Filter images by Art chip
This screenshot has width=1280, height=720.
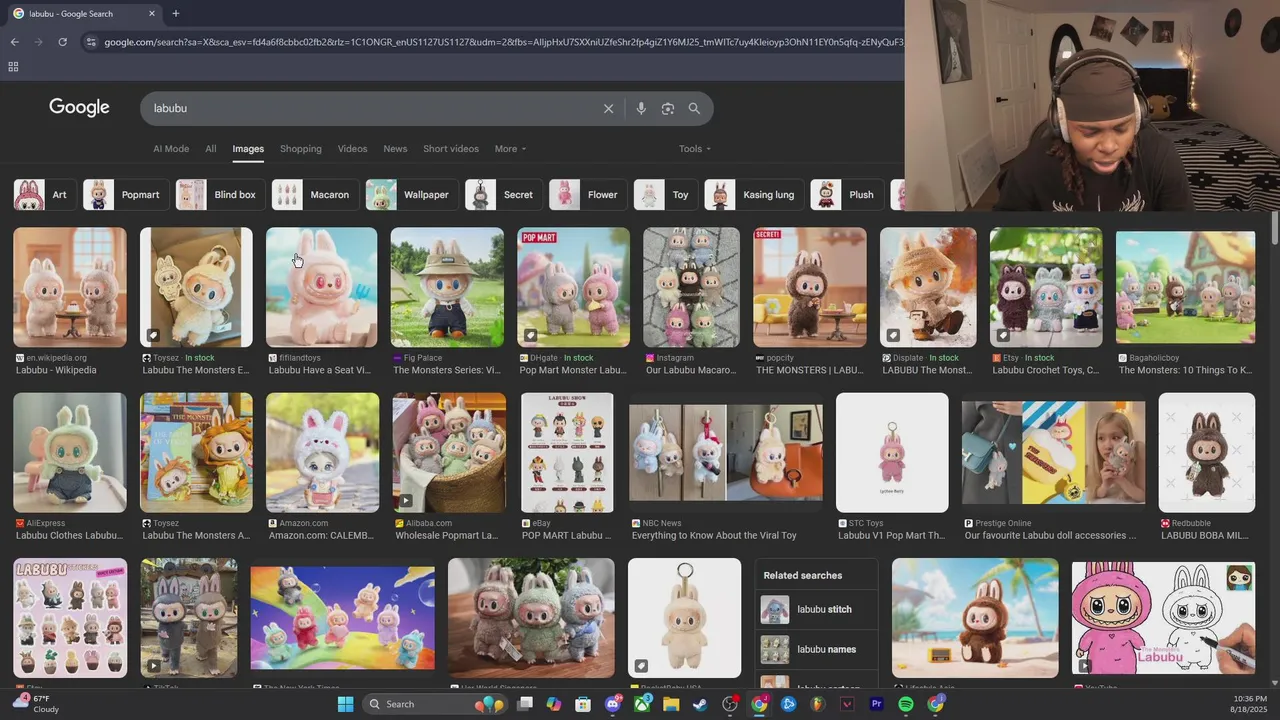(x=44, y=195)
